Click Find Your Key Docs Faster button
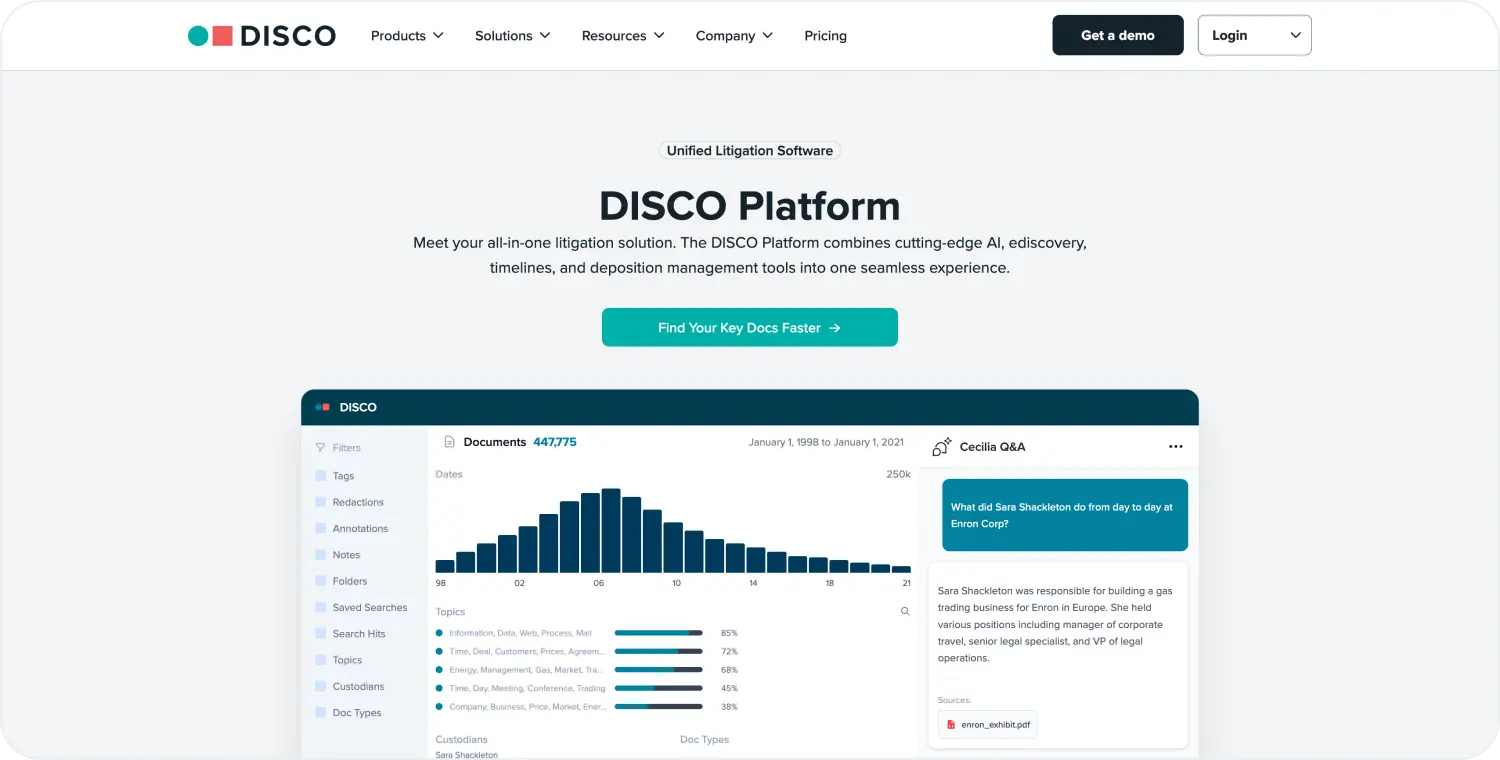Image resolution: width=1500 pixels, height=760 pixels. pyautogui.click(x=750, y=327)
